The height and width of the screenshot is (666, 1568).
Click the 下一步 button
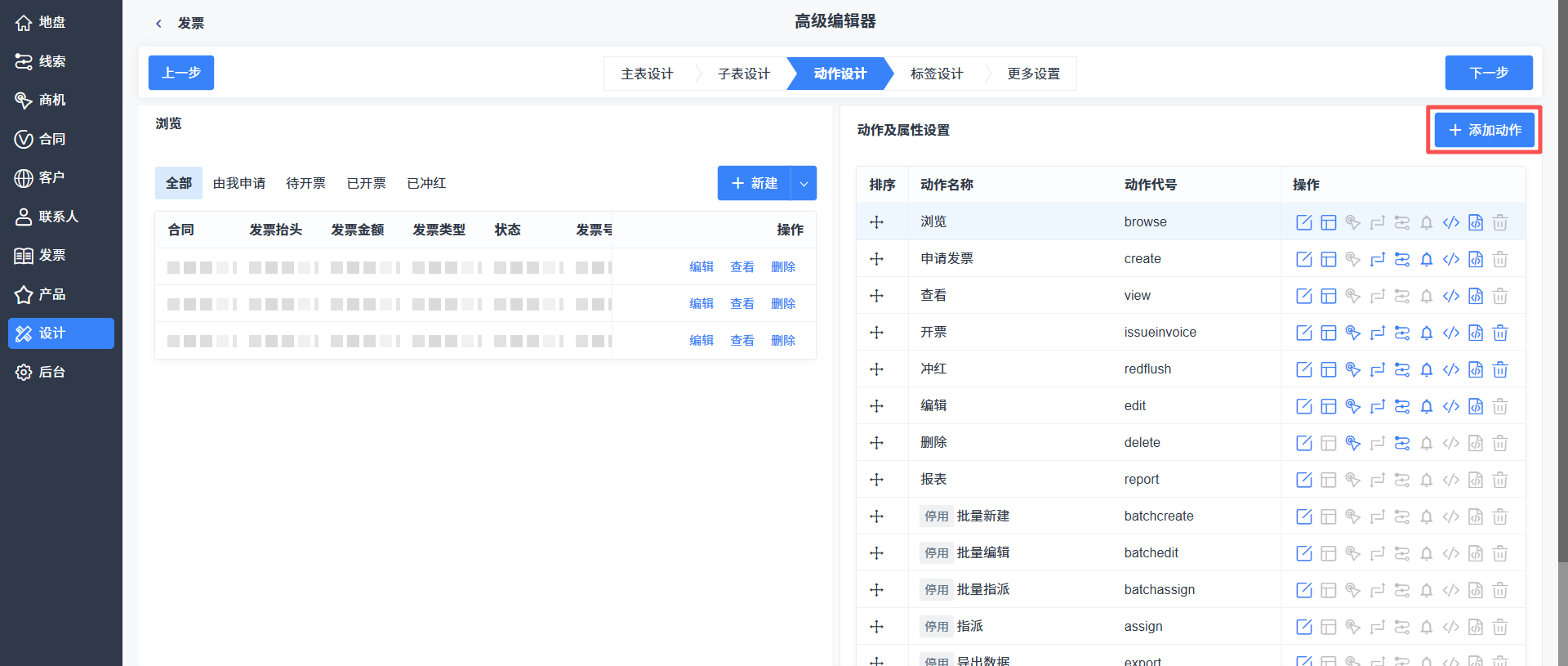(x=1489, y=73)
